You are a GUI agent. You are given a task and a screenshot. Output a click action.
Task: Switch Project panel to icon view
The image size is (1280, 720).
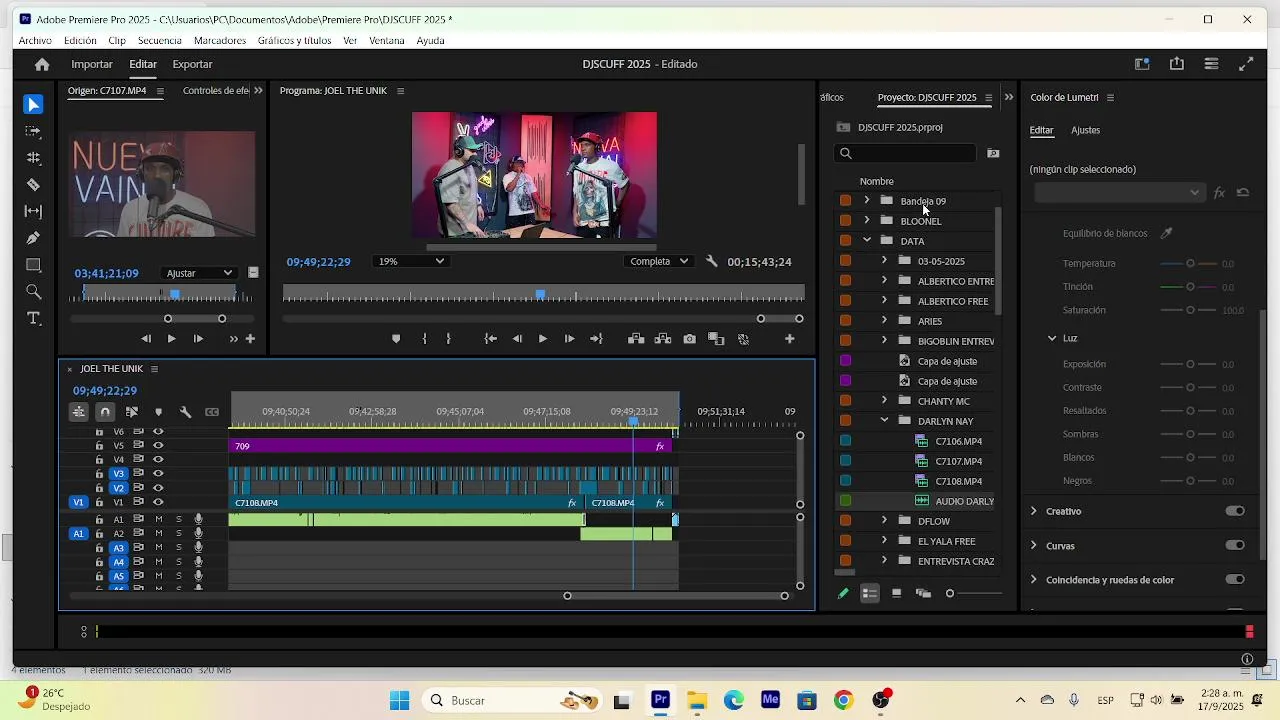click(x=897, y=593)
